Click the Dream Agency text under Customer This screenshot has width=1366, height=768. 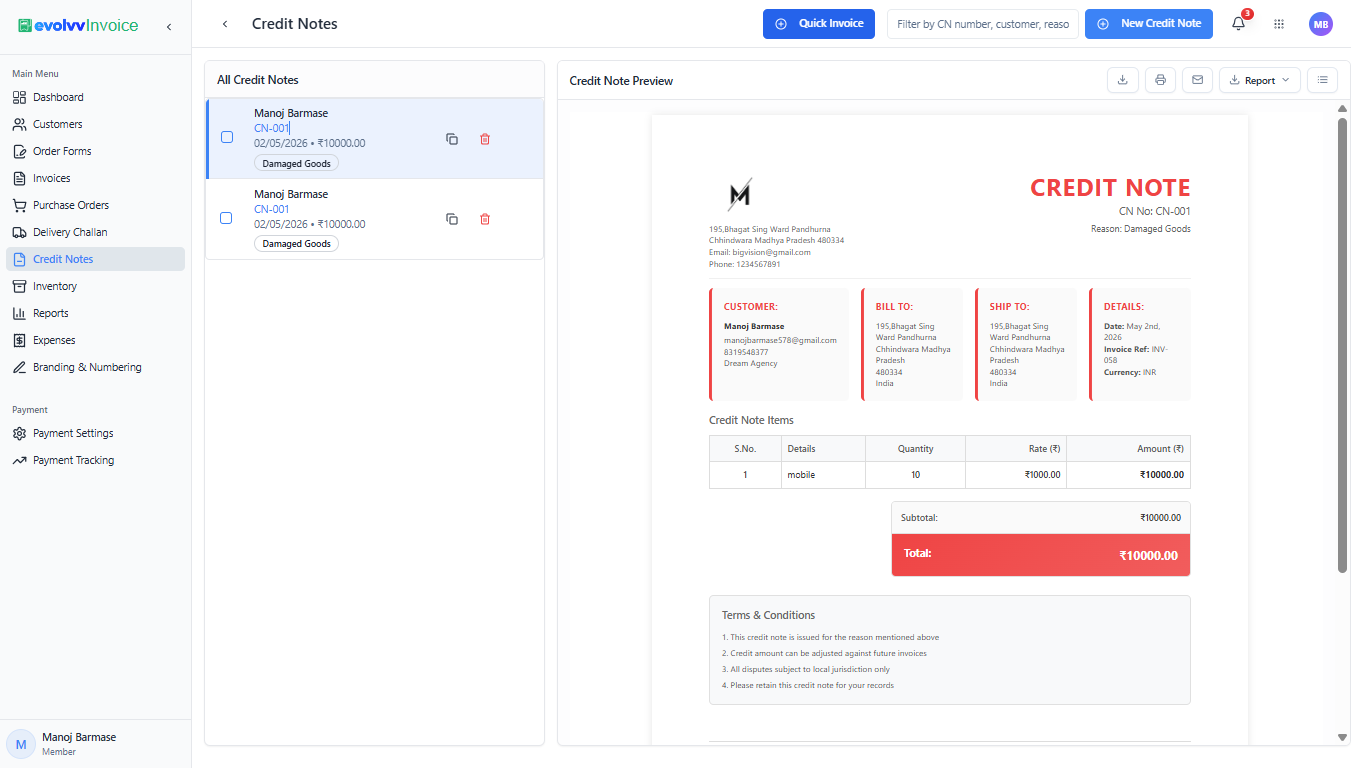(x=750, y=363)
